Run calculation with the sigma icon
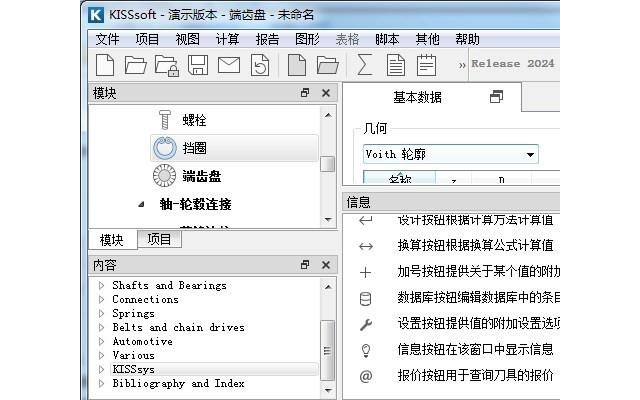This screenshot has height=400, width=640. pyautogui.click(x=364, y=65)
